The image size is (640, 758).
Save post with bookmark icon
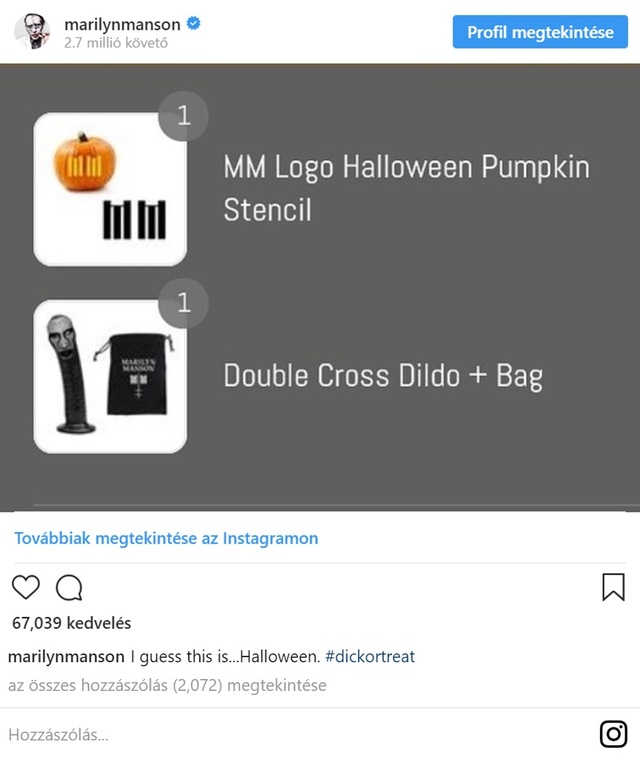click(613, 587)
